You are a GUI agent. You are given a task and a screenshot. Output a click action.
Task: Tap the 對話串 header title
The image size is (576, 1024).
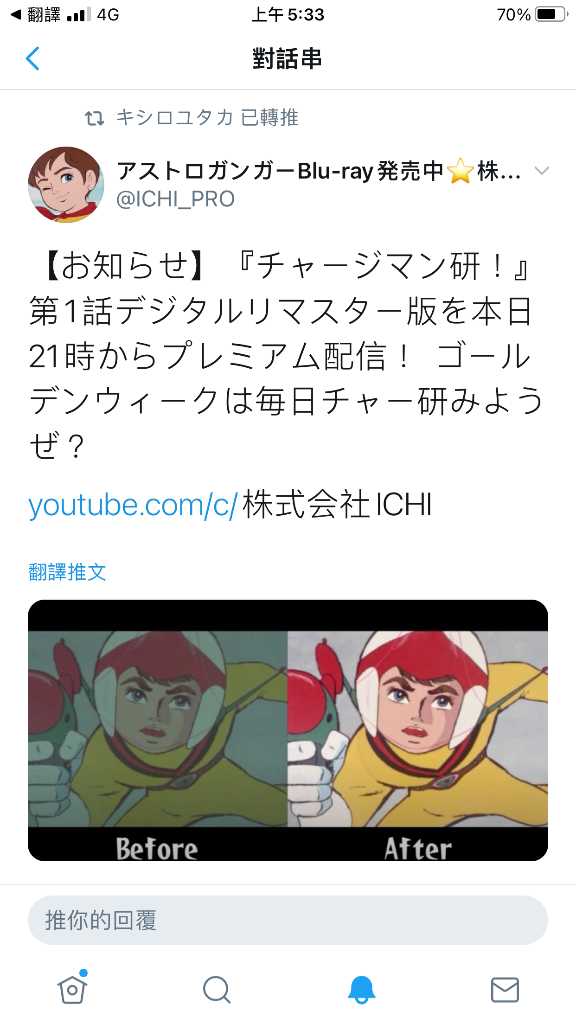tap(287, 59)
